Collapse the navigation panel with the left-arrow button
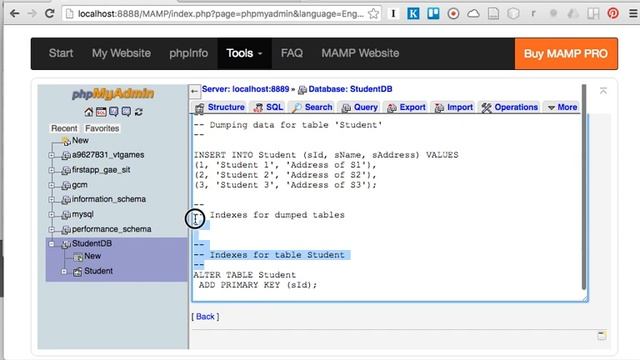This screenshot has width=640, height=360. pyautogui.click(x=194, y=91)
